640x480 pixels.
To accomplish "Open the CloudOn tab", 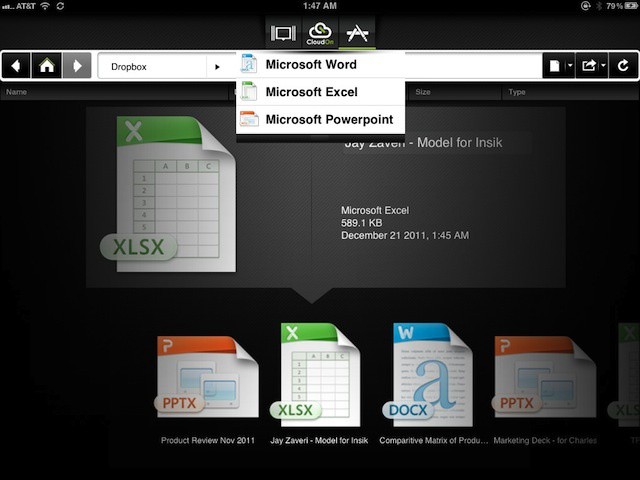I will (320, 33).
